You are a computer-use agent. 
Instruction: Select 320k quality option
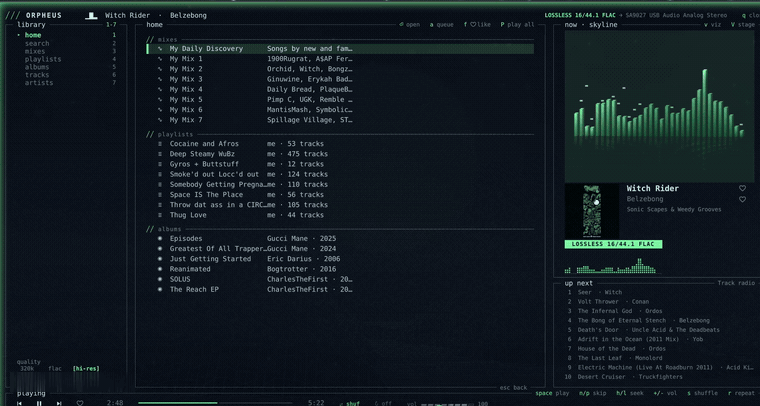[x=27, y=369]
